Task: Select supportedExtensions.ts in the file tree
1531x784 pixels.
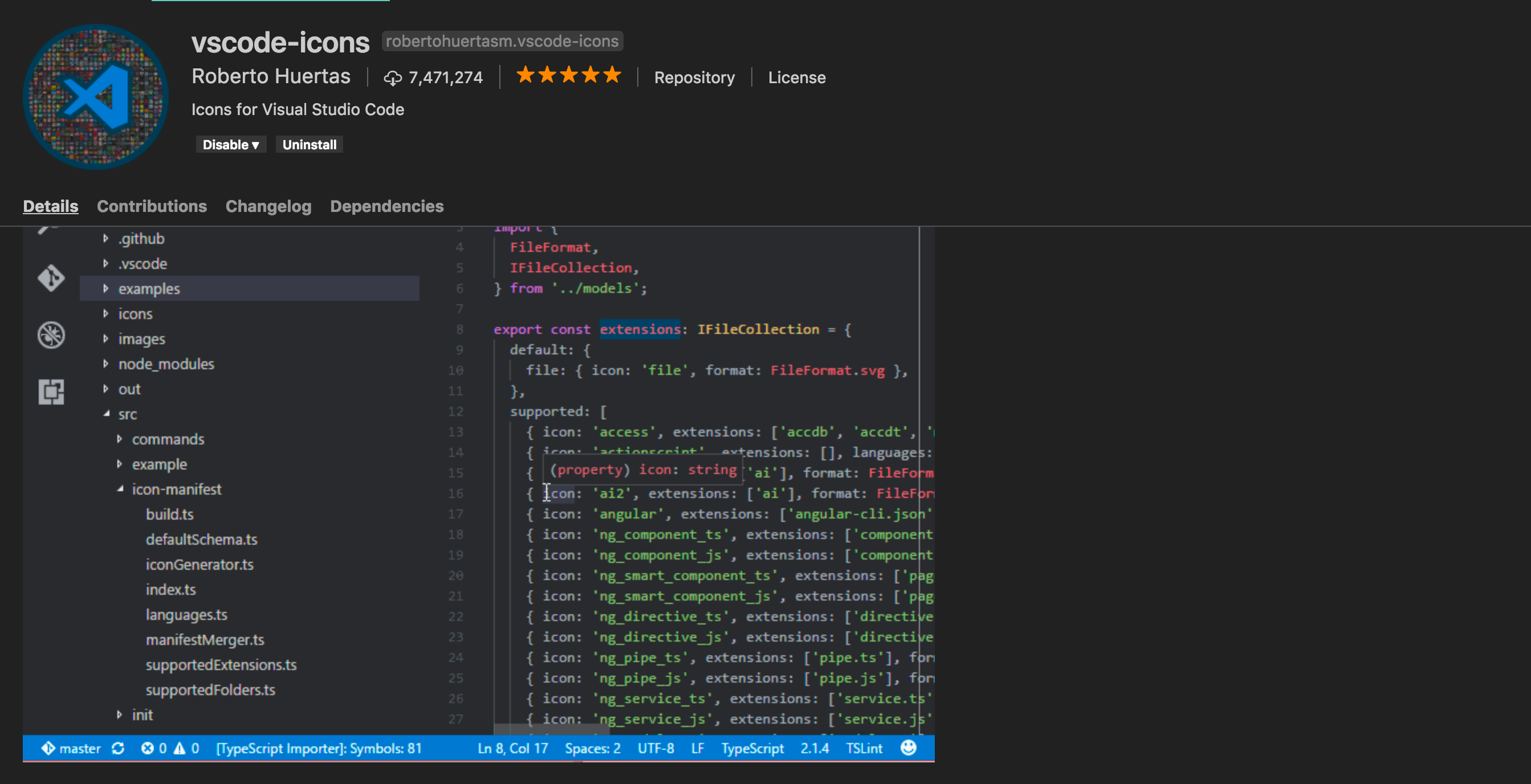Action: (222, 664)
